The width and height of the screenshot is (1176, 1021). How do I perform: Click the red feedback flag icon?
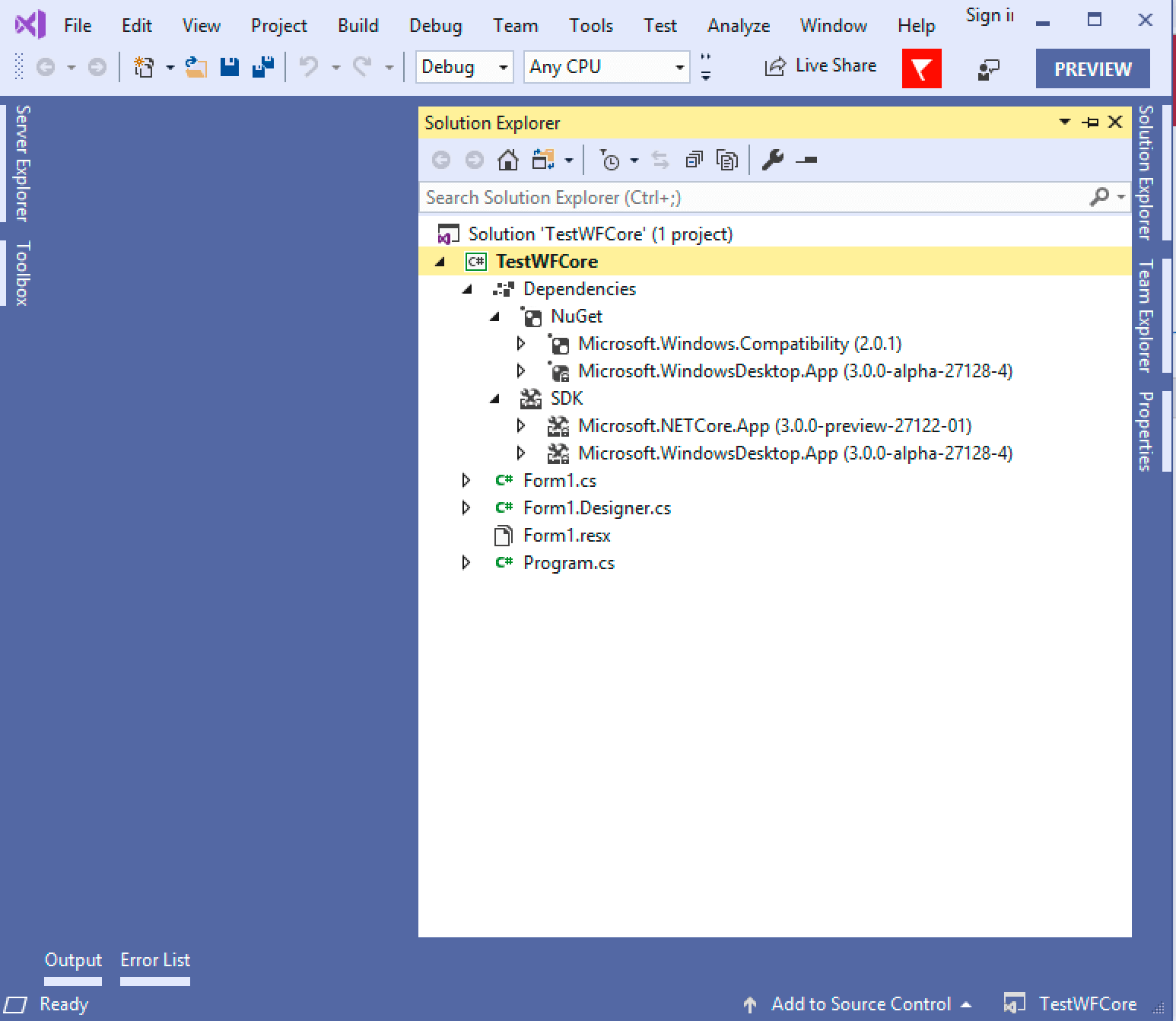921,68
